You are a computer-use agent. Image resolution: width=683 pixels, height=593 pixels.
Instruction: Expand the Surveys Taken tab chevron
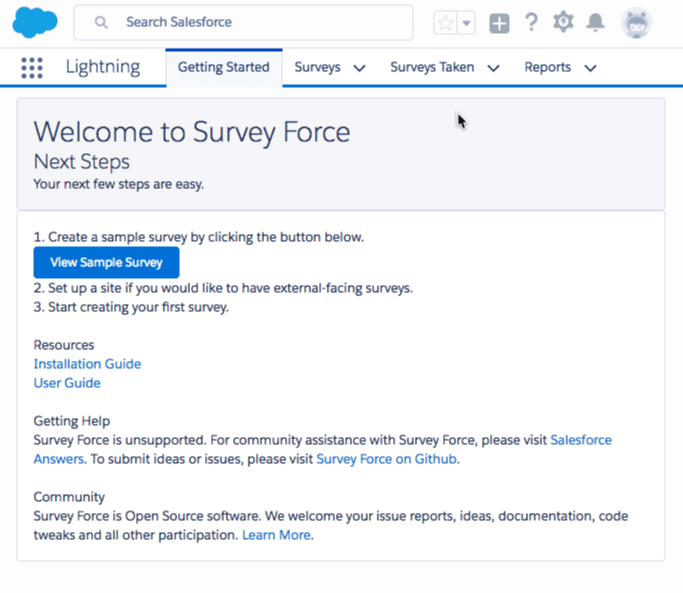point(493,68)
